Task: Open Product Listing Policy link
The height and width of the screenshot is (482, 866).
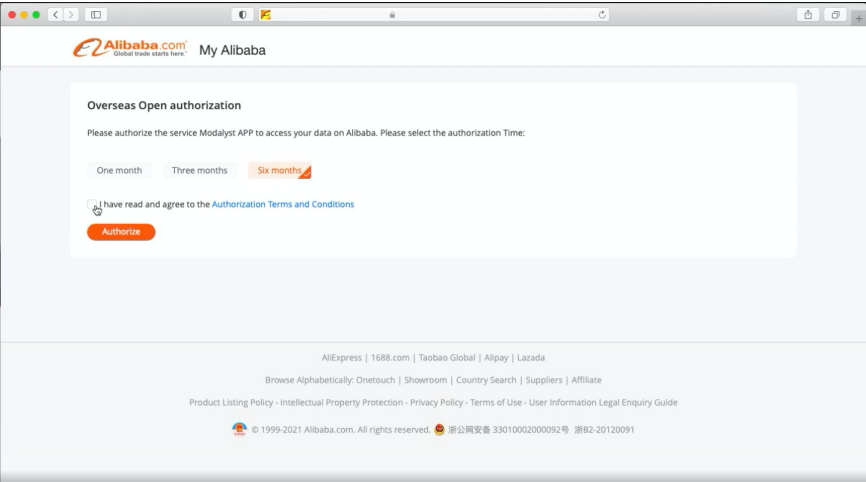Action: 231,402
